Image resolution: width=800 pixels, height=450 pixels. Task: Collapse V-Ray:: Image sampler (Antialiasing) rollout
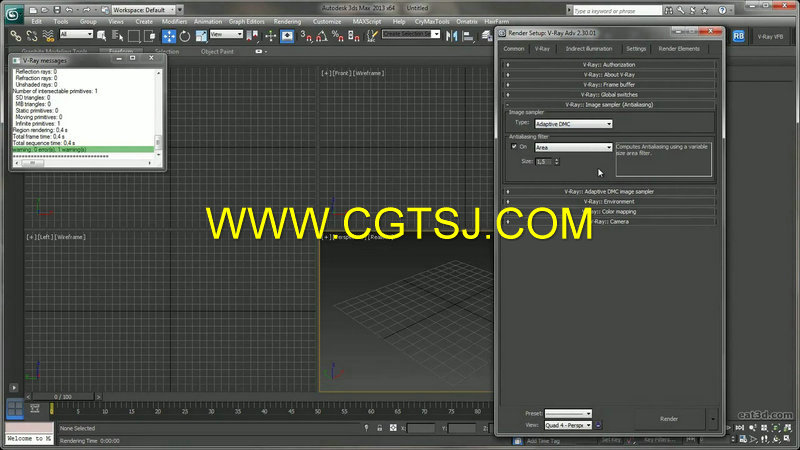609,105
